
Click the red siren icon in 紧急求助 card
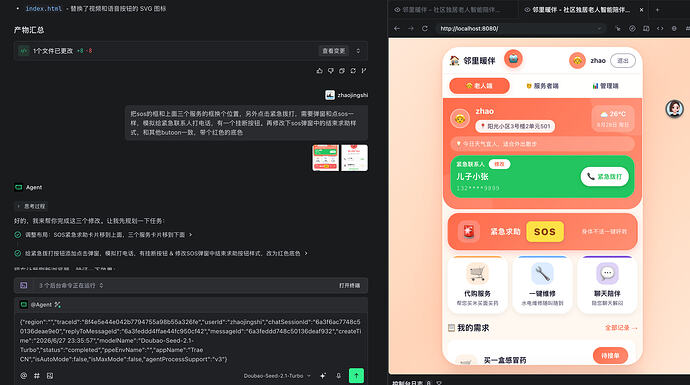469,231
